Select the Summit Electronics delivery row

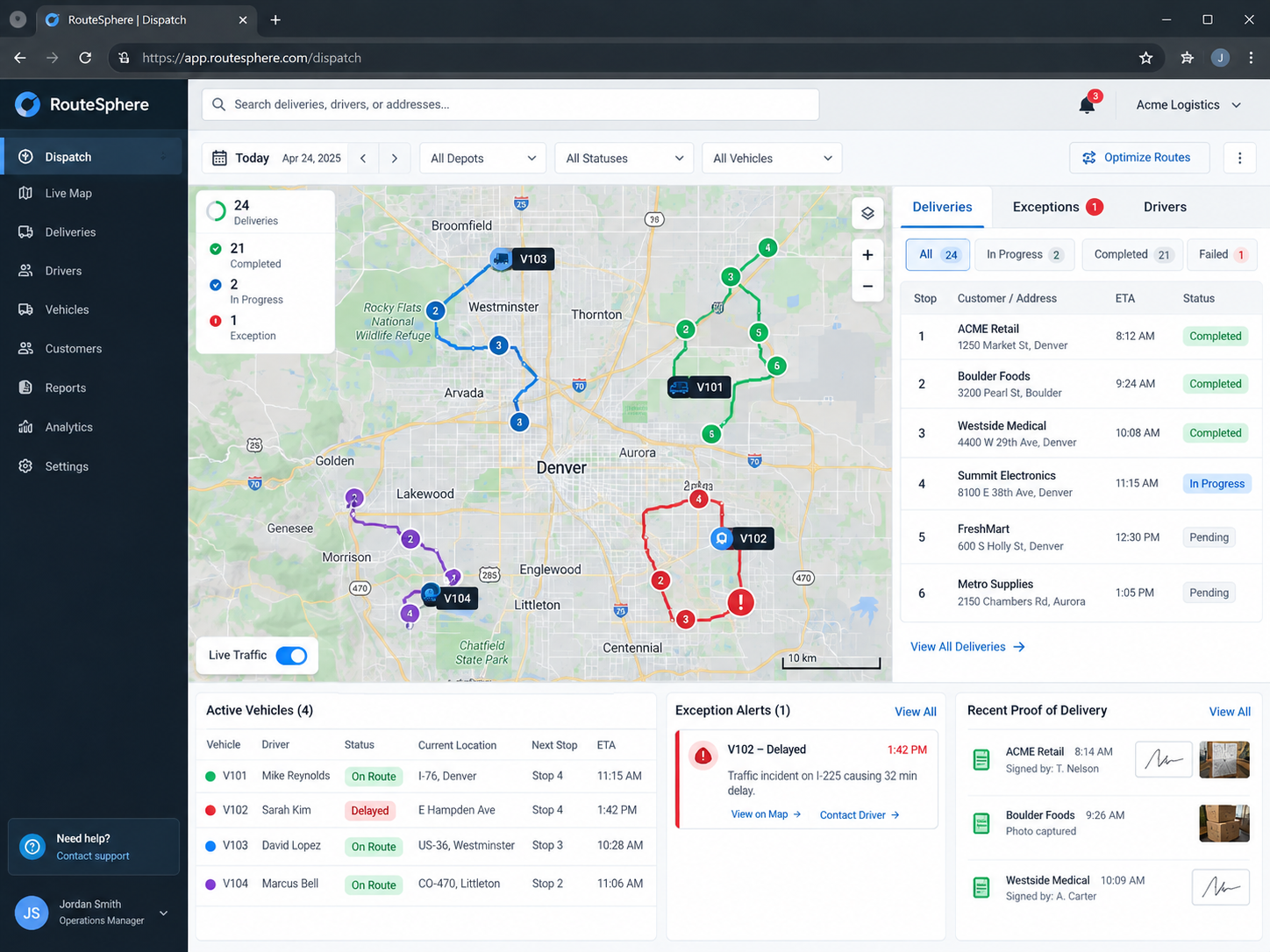coord(1081,484)
